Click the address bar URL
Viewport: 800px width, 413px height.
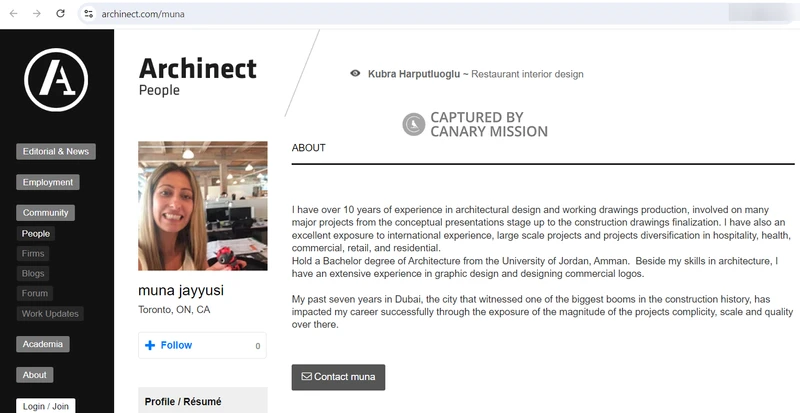pos(143,14)
